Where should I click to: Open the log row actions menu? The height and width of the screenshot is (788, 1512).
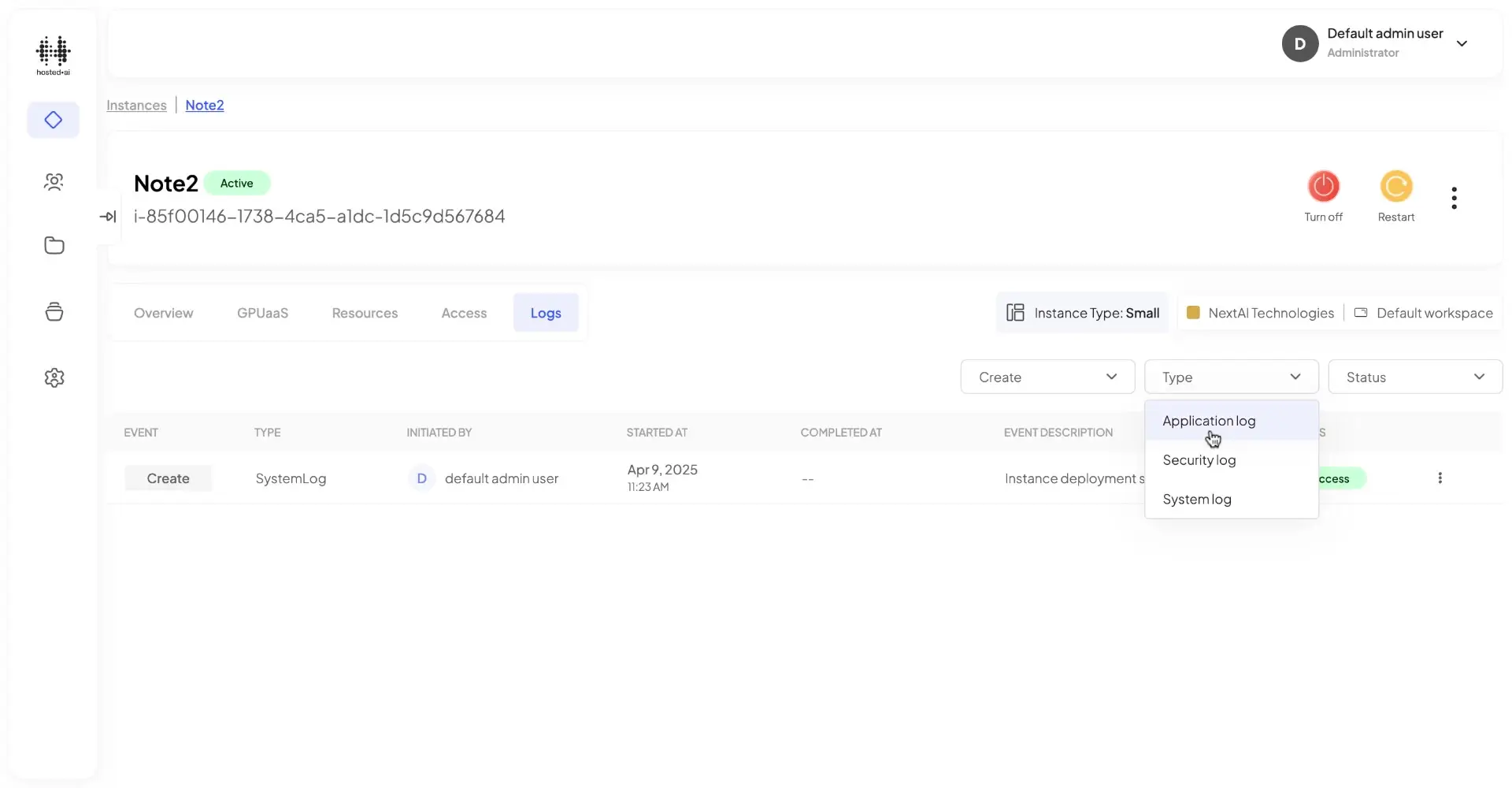click(x=1441, y=478)
